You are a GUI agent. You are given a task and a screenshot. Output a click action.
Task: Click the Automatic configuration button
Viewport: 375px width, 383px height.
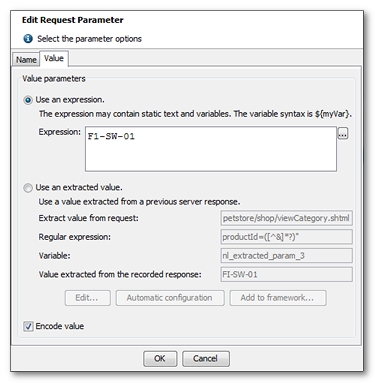[x=170, y=298]
